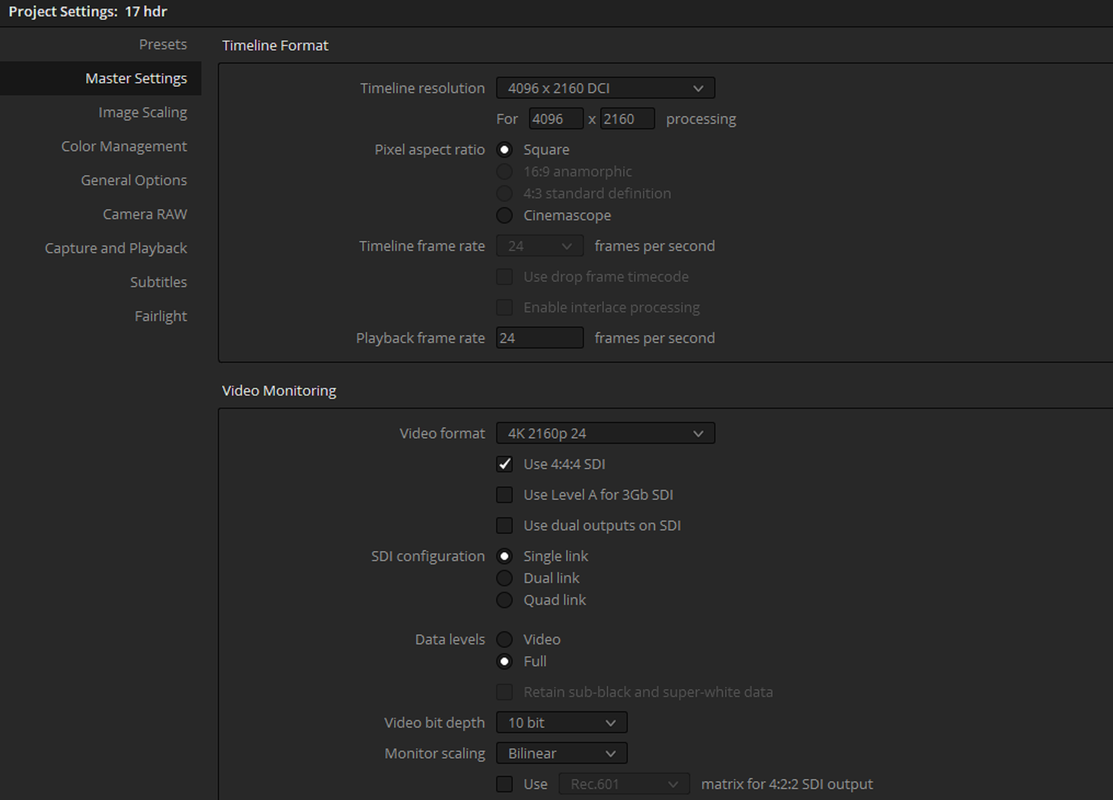Expand the Timeline resolution dropdown
The height and width of the screenshot is (800, 1113).
pos(605,88)
